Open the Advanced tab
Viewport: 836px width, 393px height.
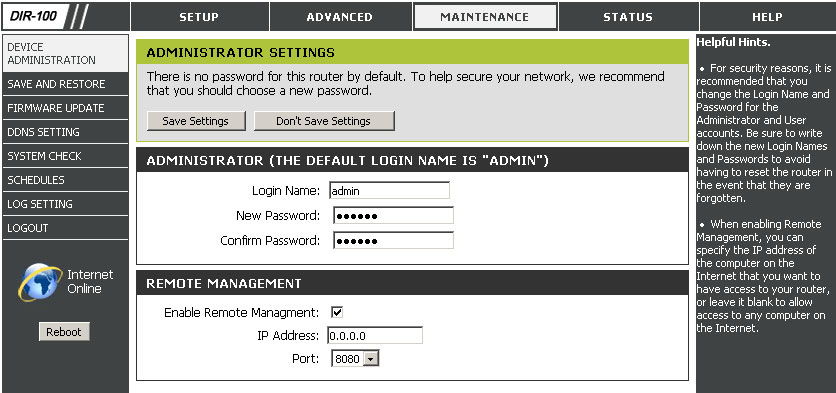pyautogui.click(x=340, y=17)
